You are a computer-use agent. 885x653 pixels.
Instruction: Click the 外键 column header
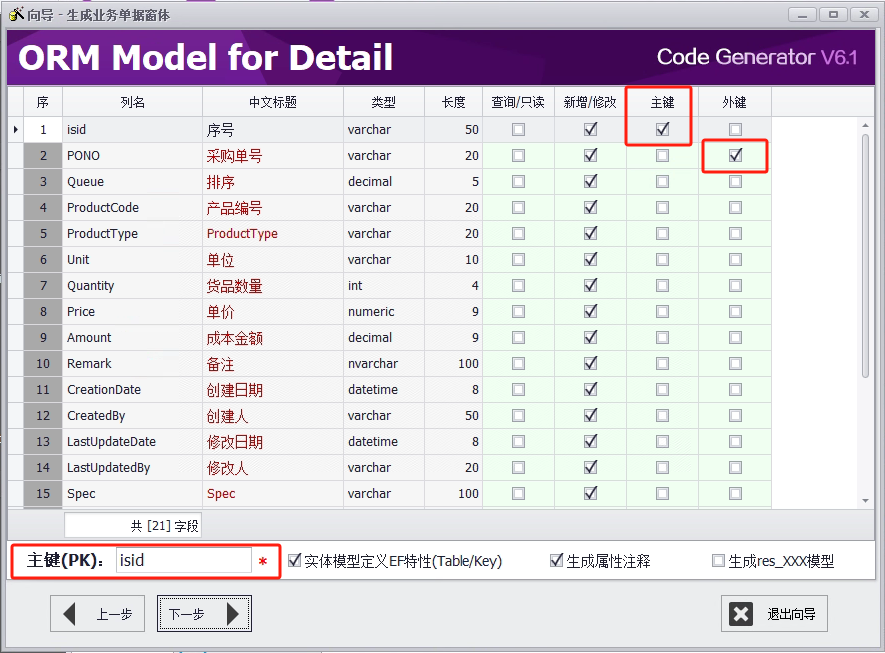point(735,102)
